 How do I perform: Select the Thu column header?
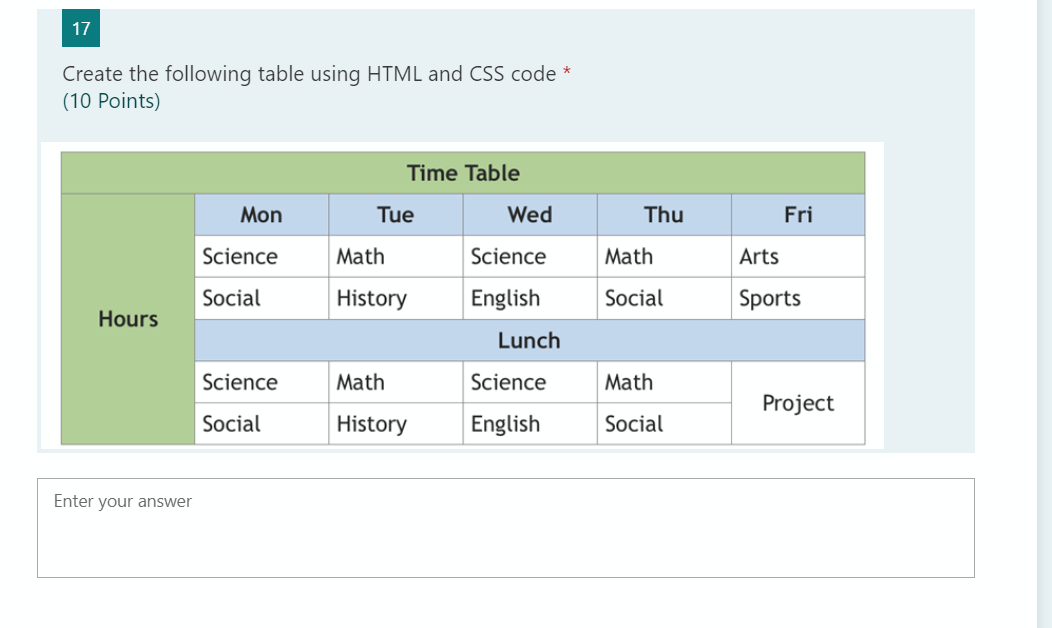coord(664,215)
